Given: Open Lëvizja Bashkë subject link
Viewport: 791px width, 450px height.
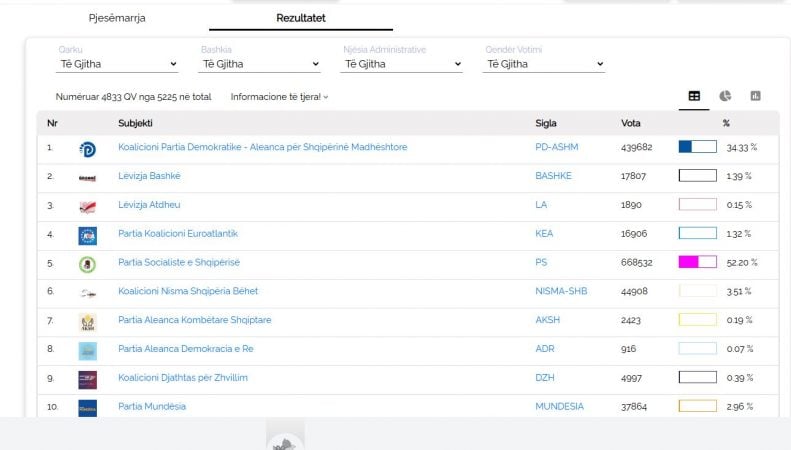Looking at the screenshot, I should point(149,176).
